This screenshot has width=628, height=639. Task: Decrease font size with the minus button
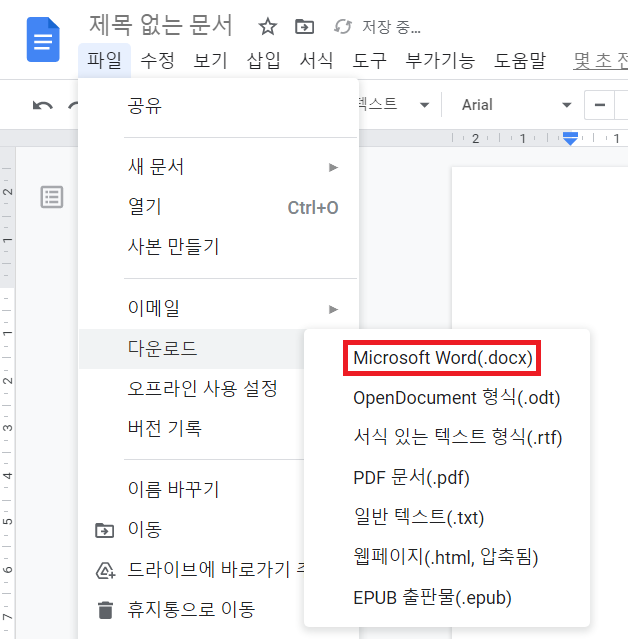tap(599, 105)
